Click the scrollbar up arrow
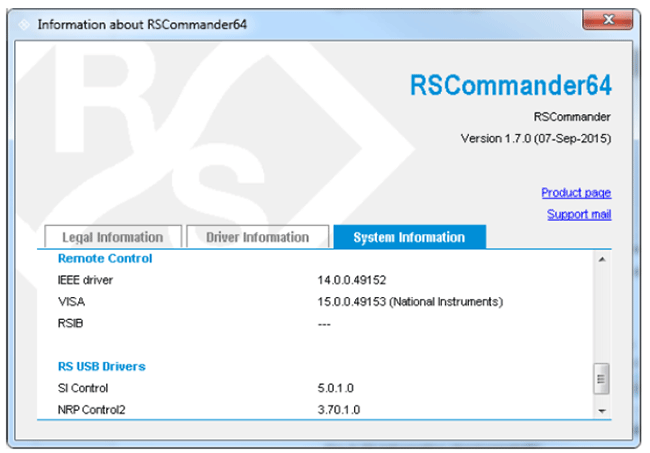Viewport: 650px width, 453px height. [x=602, y=260]
